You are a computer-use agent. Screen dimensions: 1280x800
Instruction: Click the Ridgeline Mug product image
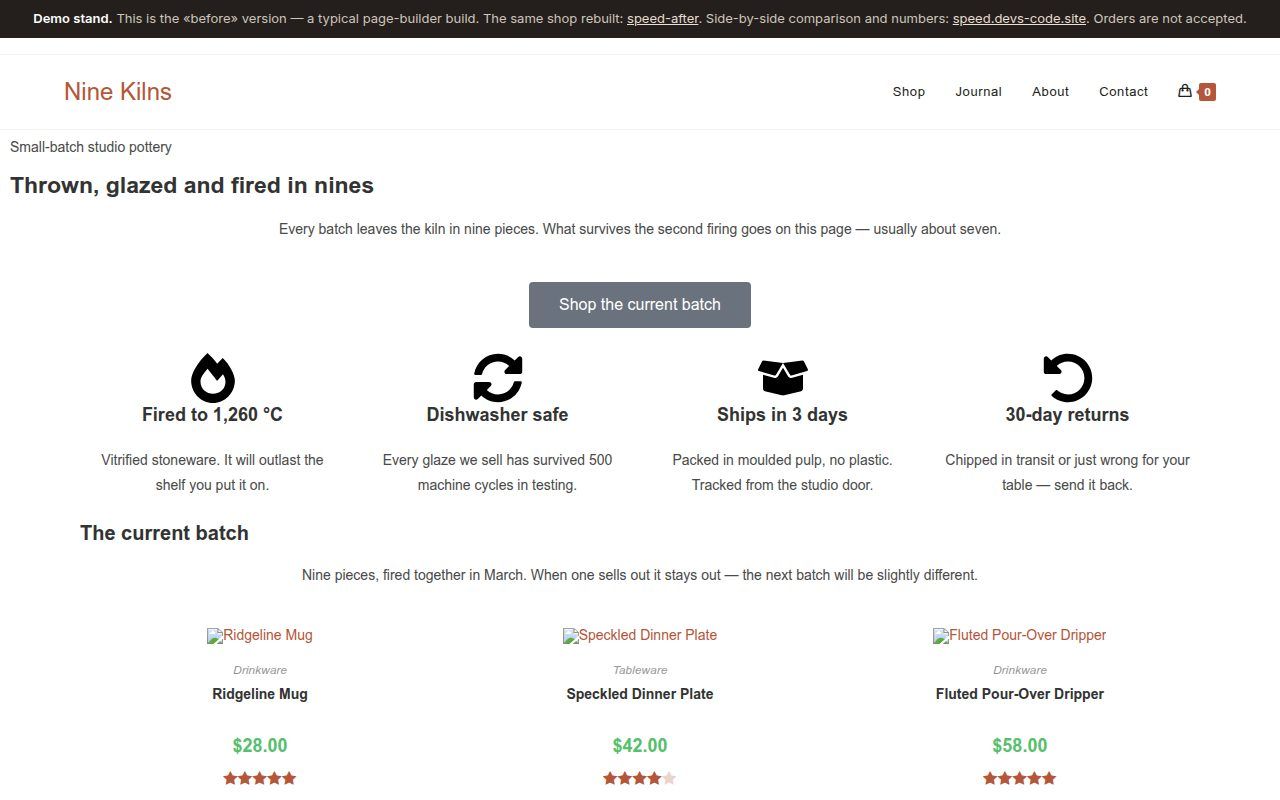[x=260, y=635]
